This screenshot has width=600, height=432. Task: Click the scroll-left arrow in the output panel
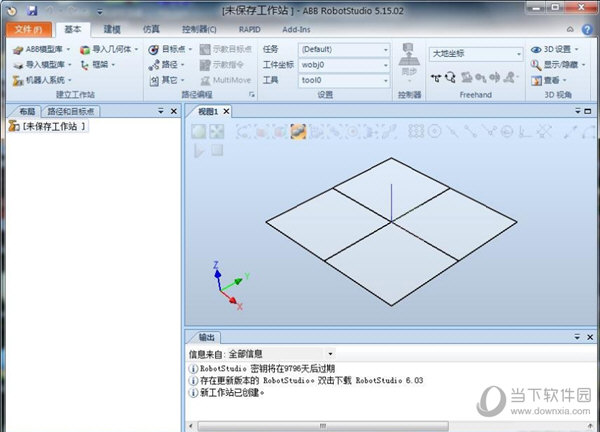point(191,426)
